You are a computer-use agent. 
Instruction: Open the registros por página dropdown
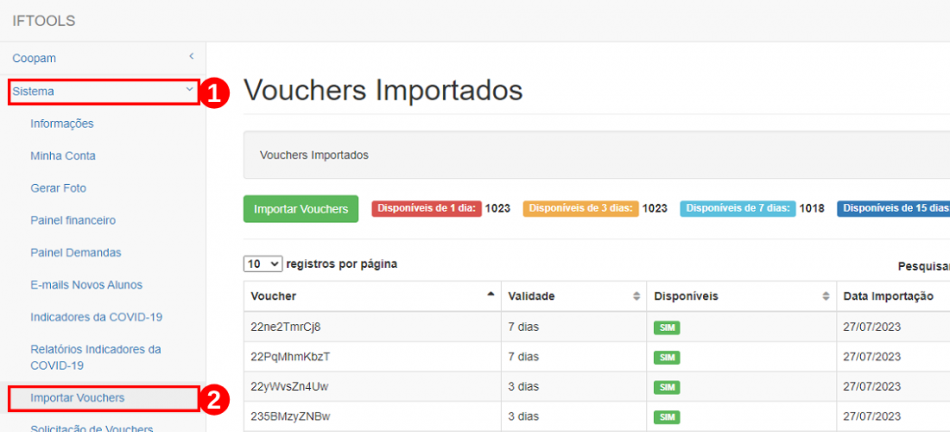point(263,264)
